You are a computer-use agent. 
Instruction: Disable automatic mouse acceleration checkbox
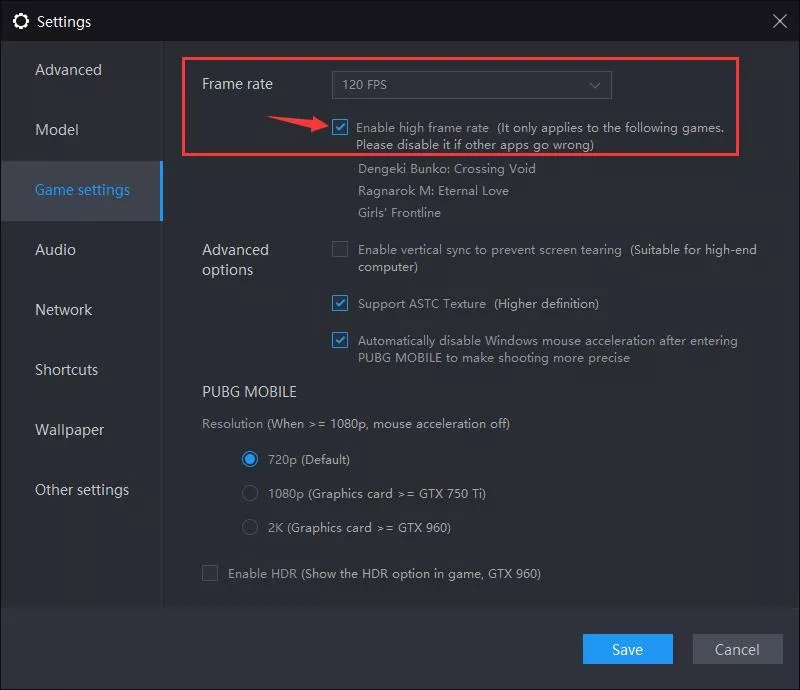pos(341,340)
